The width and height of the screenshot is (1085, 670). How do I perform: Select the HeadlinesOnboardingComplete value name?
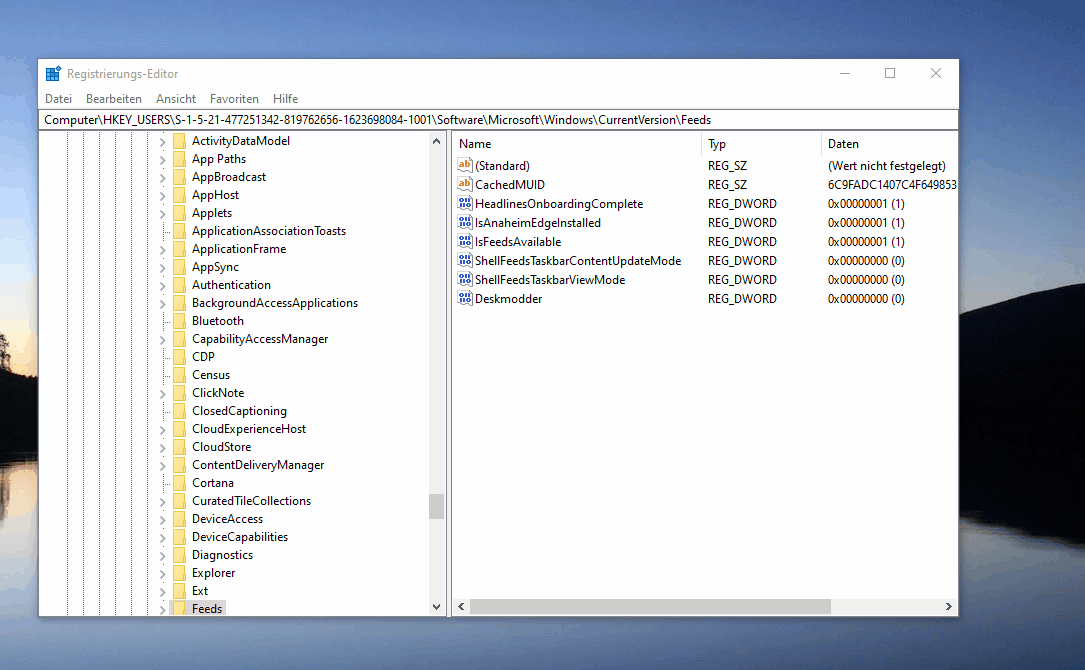click(x=559, y=204)
